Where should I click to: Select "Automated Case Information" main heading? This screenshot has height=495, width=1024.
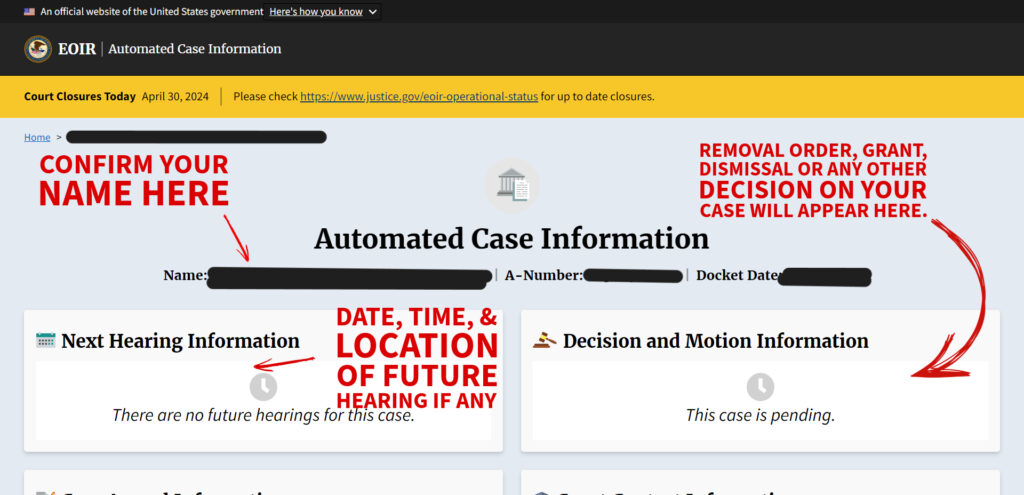[x=511, y=239]
